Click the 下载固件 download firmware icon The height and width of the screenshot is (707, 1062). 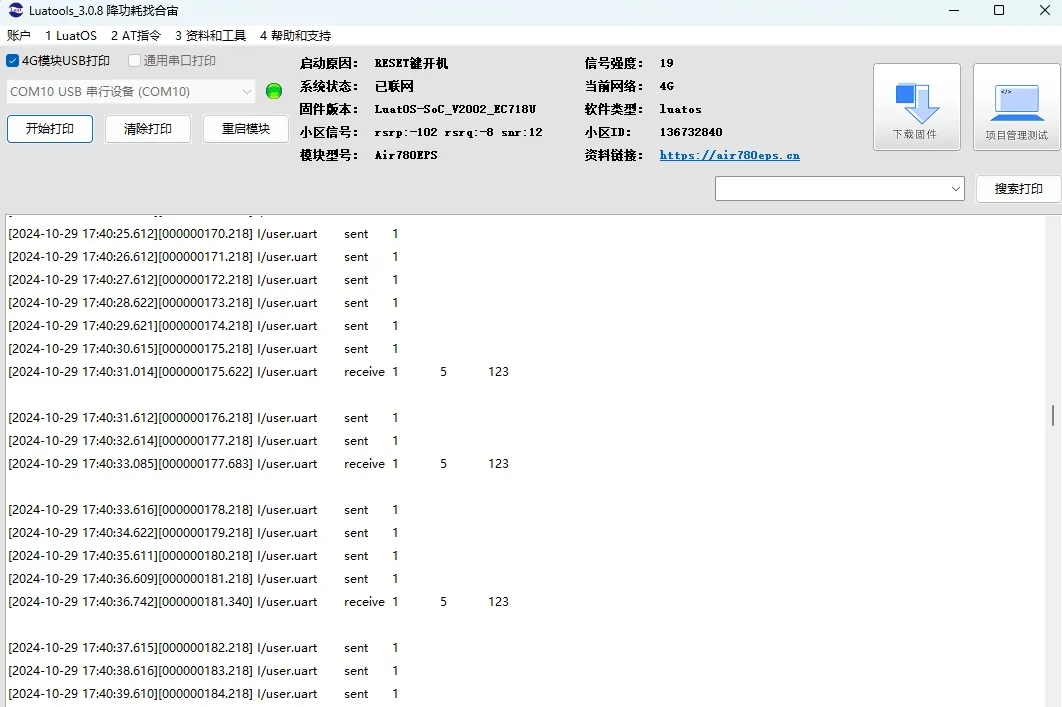916,105
